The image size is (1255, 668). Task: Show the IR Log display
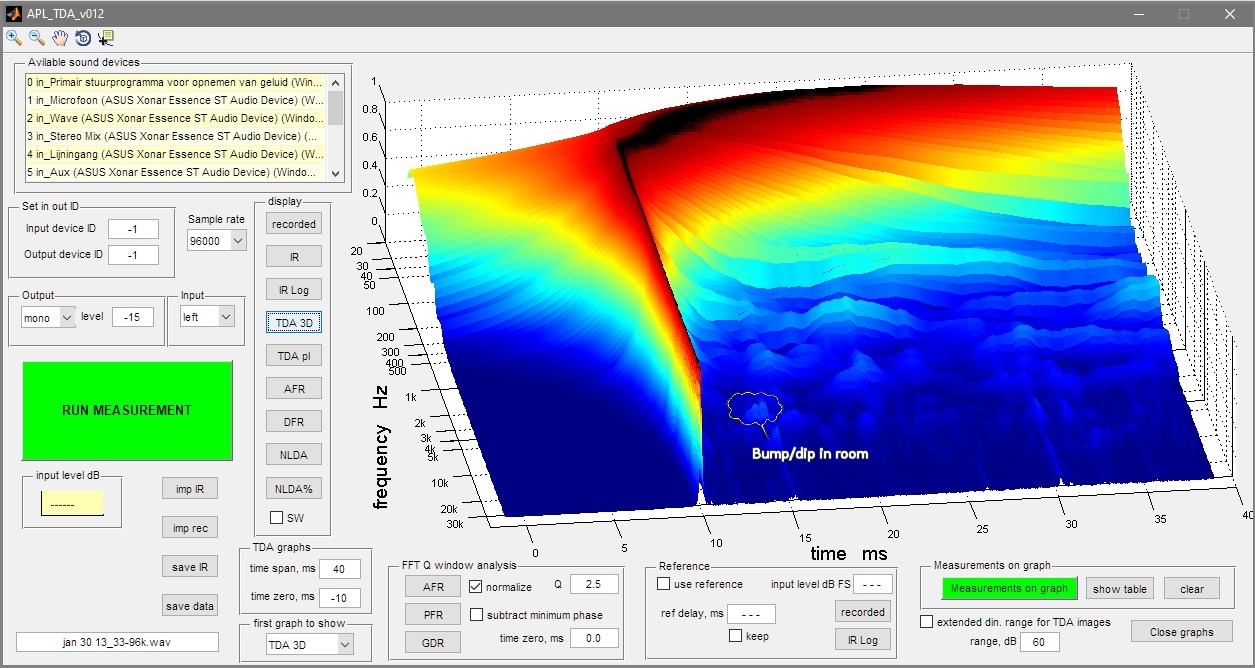294,290
